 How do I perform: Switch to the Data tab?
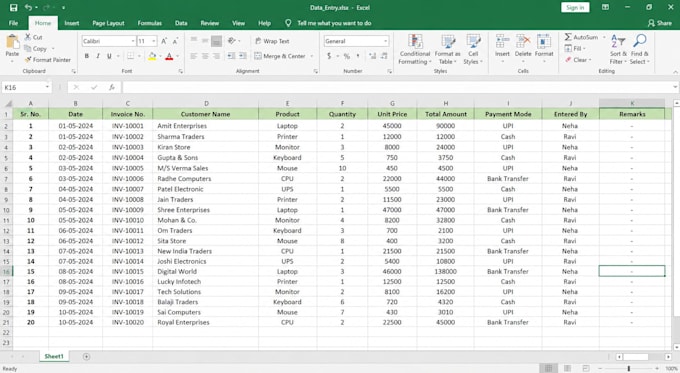[181, 23]
